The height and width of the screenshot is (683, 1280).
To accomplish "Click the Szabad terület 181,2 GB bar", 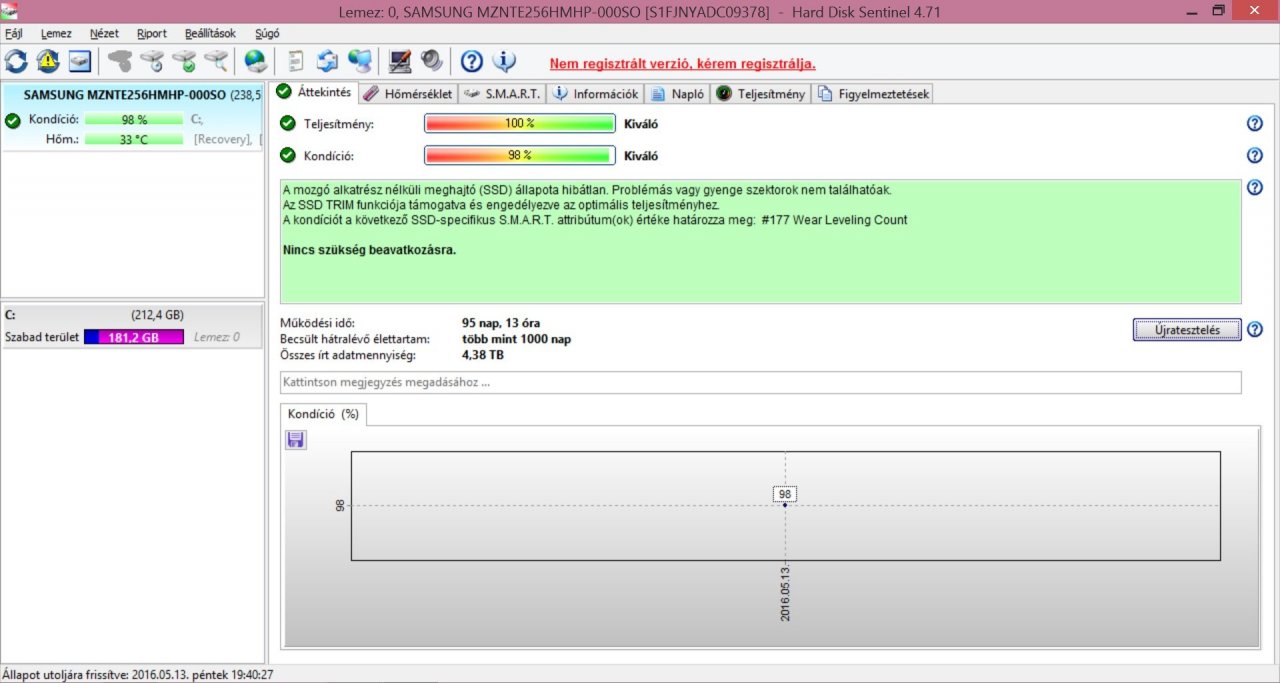I will 134,337.
